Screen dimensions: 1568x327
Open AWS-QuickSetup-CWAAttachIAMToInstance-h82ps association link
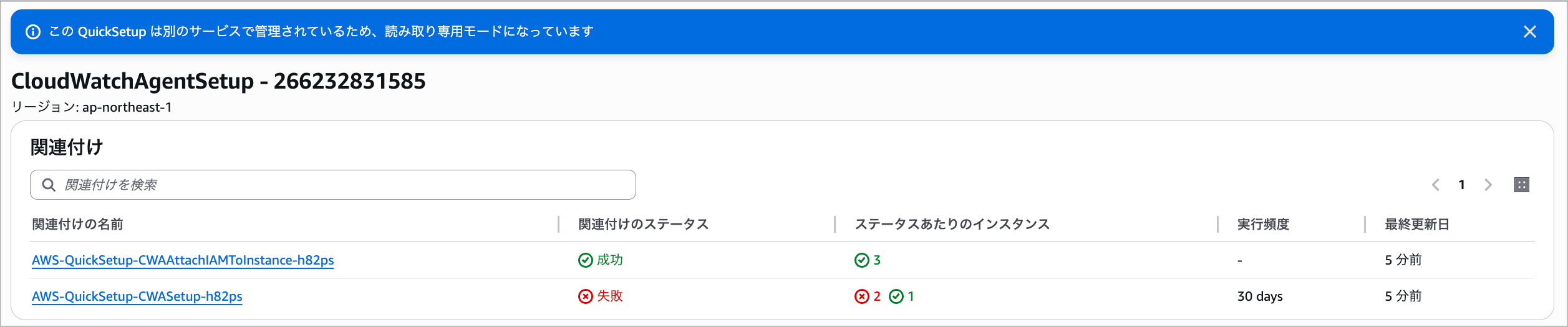pos(183,260)
